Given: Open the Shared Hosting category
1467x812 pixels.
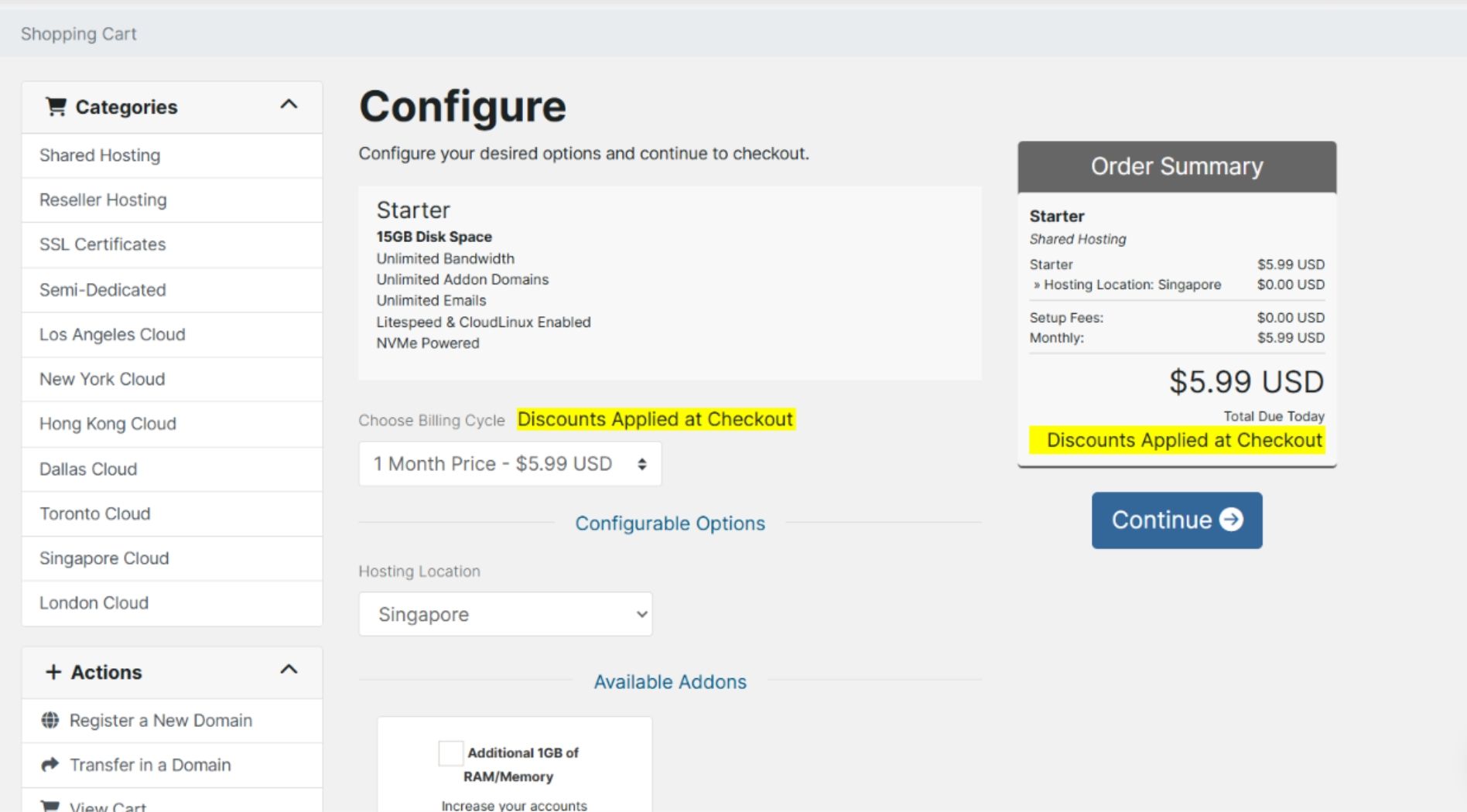Looking at the screenshot, I should (172, 155).
